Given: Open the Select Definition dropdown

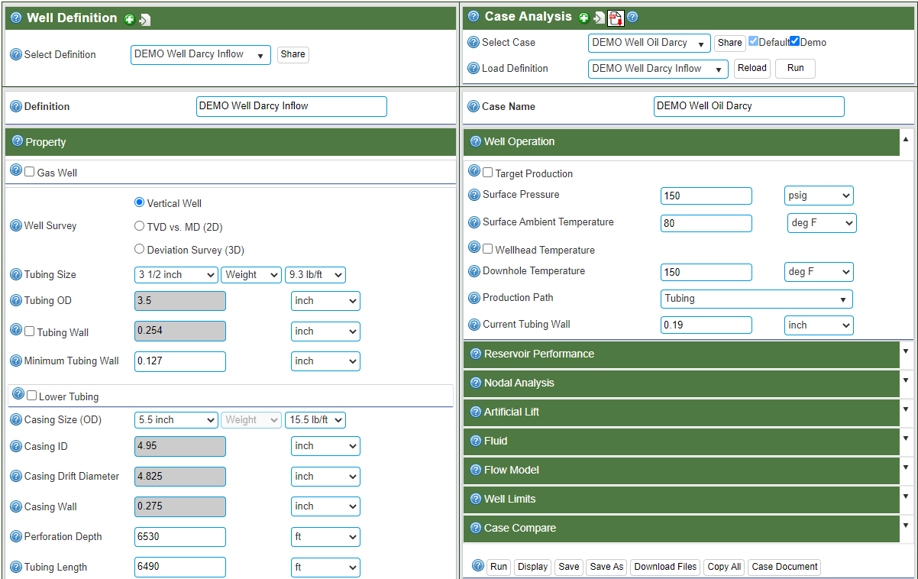Looking at the screenshot, I should [x=200, y=54].
